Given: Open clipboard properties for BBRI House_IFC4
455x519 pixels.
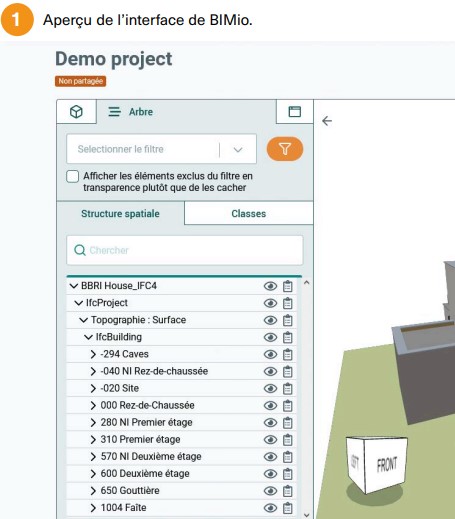Looking at the screenshot, I should pos(288,286).
